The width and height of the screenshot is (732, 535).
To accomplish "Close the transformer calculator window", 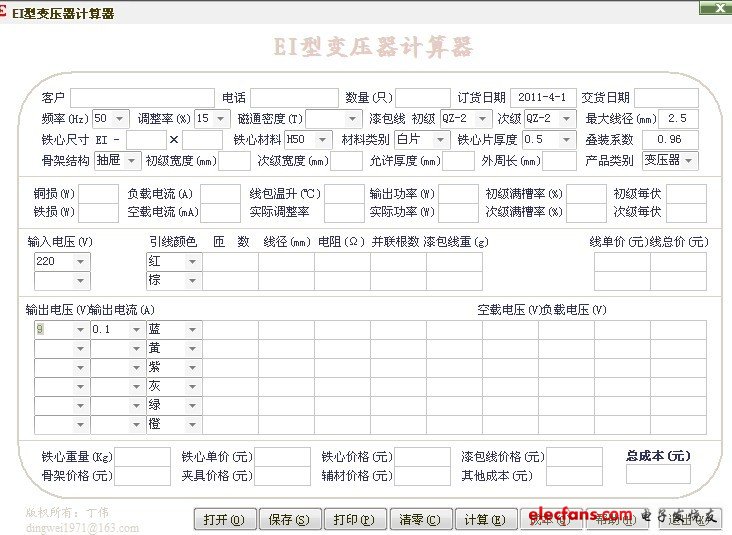I will [x=716, y=8].
